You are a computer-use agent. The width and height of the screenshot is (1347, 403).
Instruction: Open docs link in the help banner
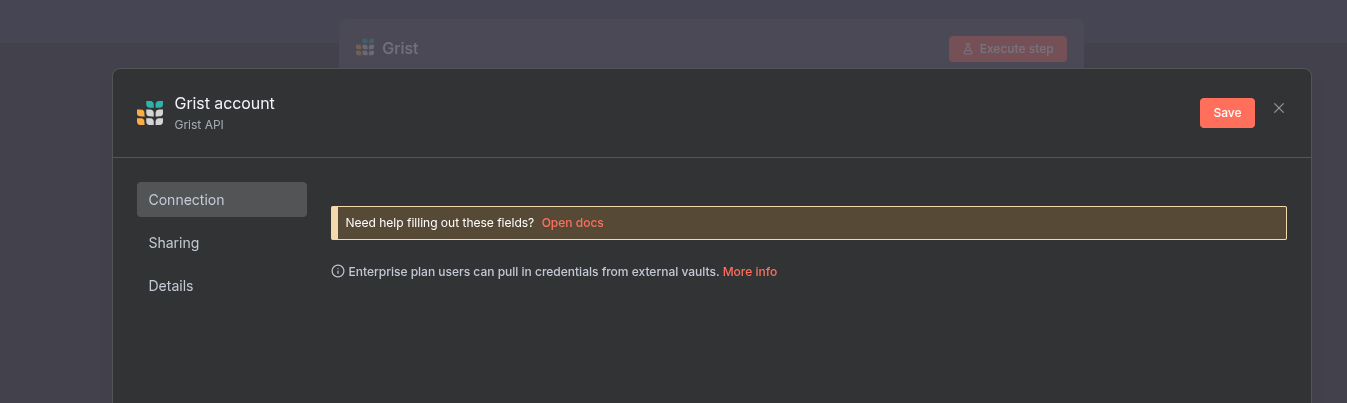[572, 223]
